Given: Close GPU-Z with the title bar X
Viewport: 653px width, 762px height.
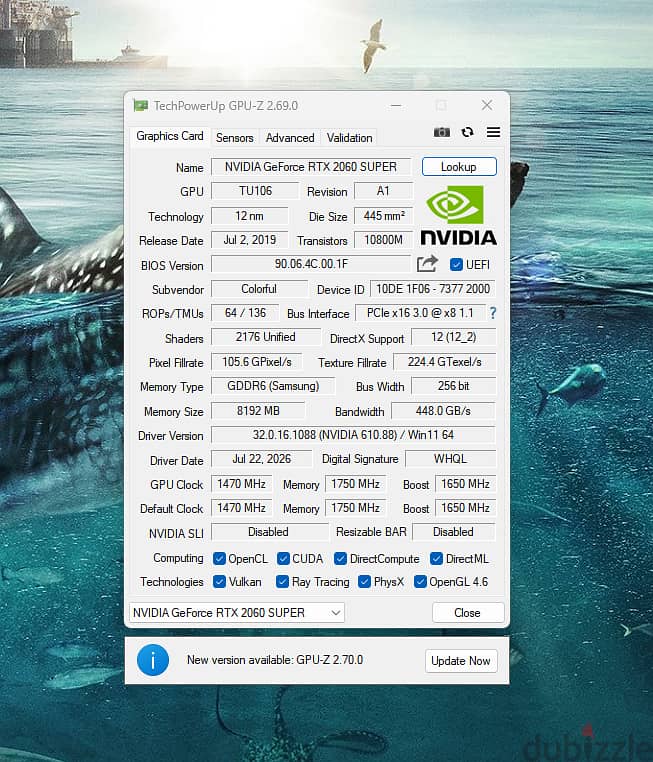Looking at the screenshot, I should 487,105.
